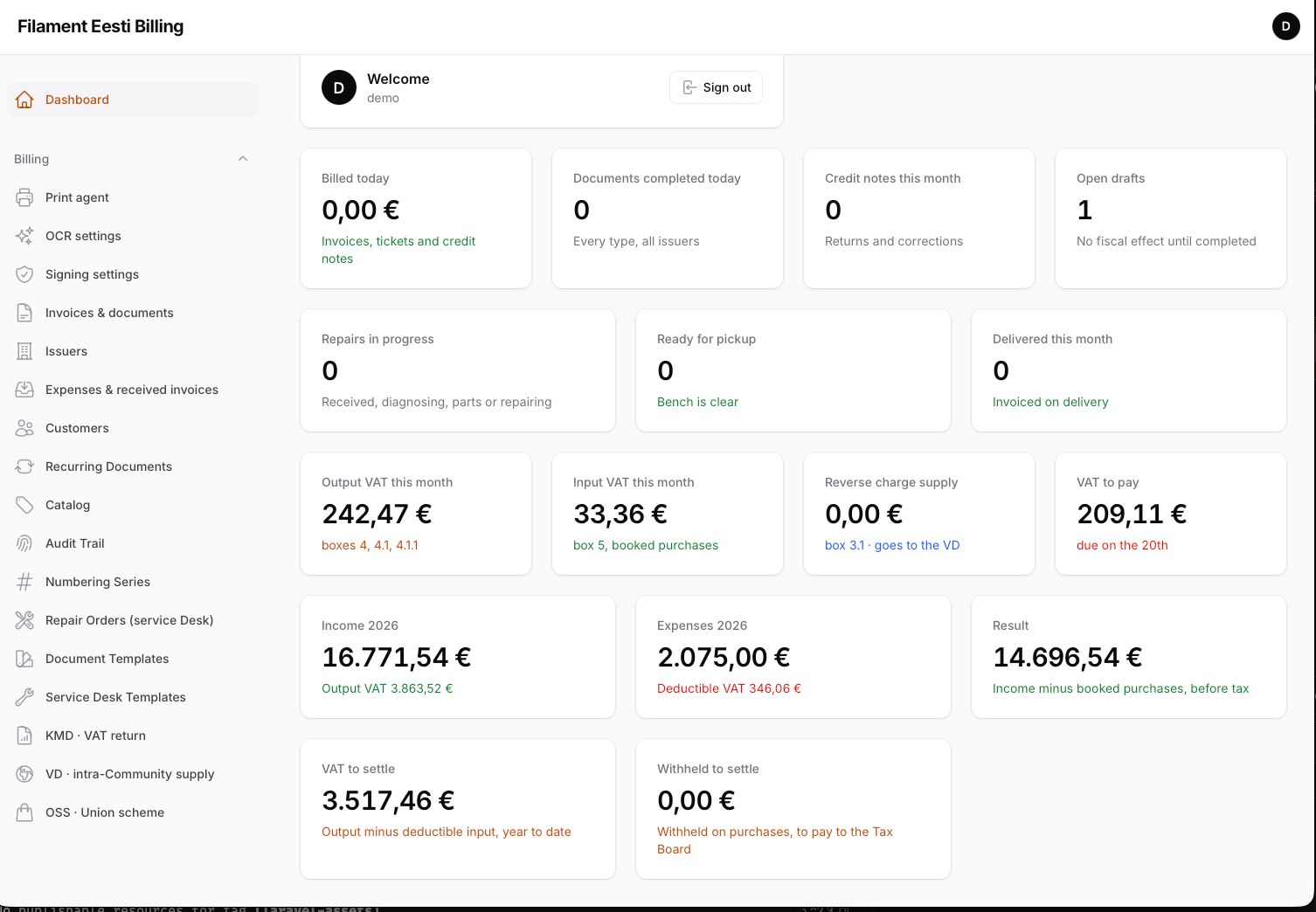The image size is (1316, 912).
Task: Click 'Output VAT 3.863,52 €' text
Action: pyautogui.click(x=387, y=688)
